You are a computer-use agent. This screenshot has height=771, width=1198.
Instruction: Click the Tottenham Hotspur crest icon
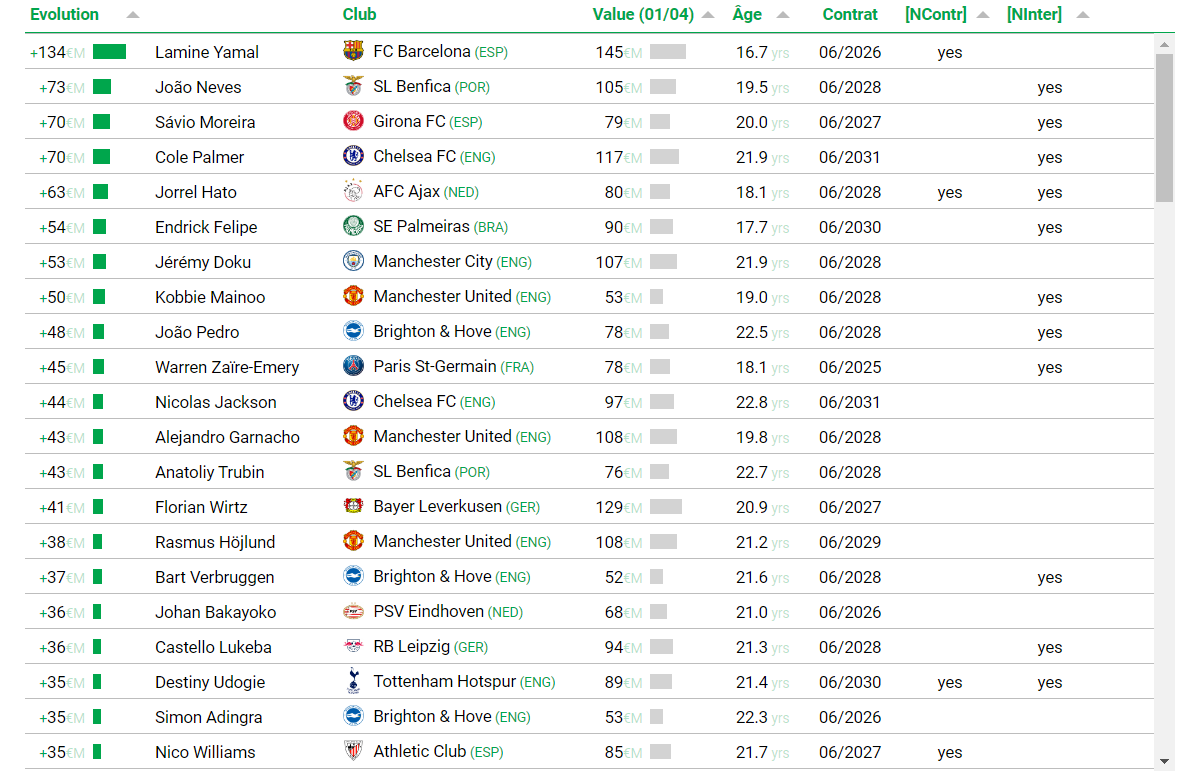pos(353,681)
